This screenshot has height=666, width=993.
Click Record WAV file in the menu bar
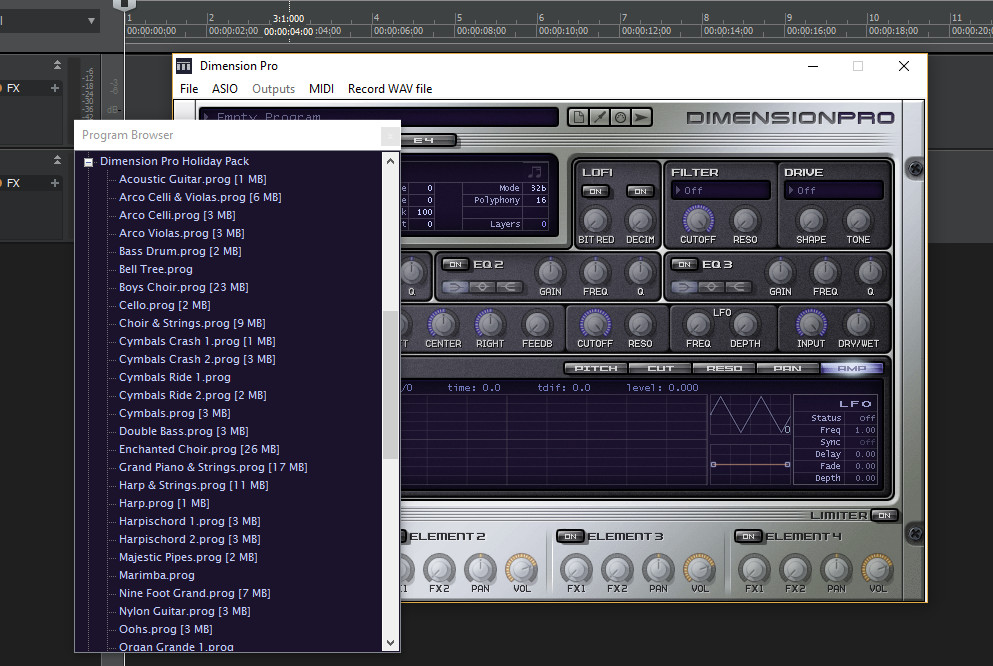pos(389,89)
